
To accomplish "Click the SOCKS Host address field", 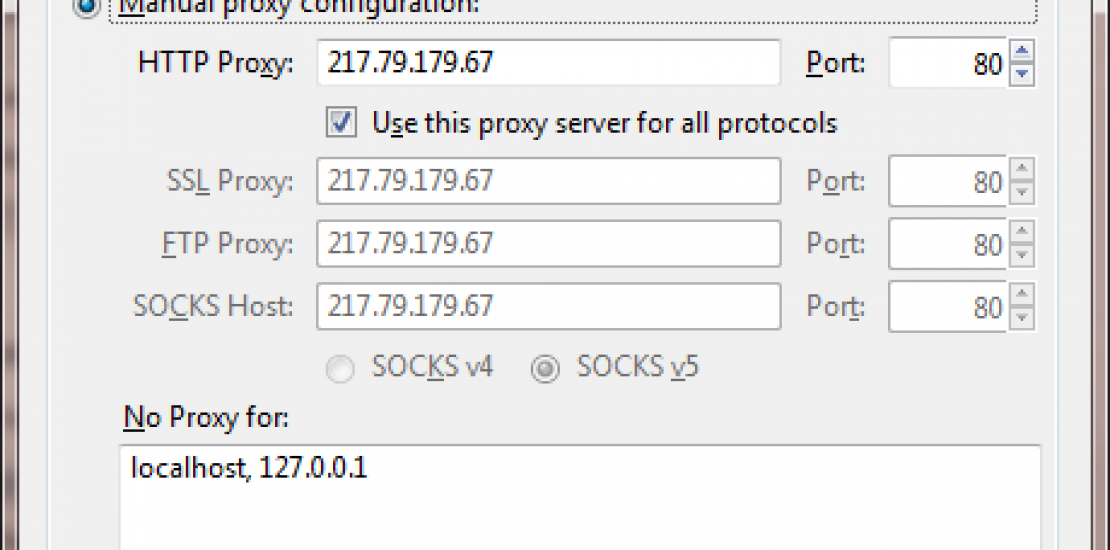I will coord(548,305).
